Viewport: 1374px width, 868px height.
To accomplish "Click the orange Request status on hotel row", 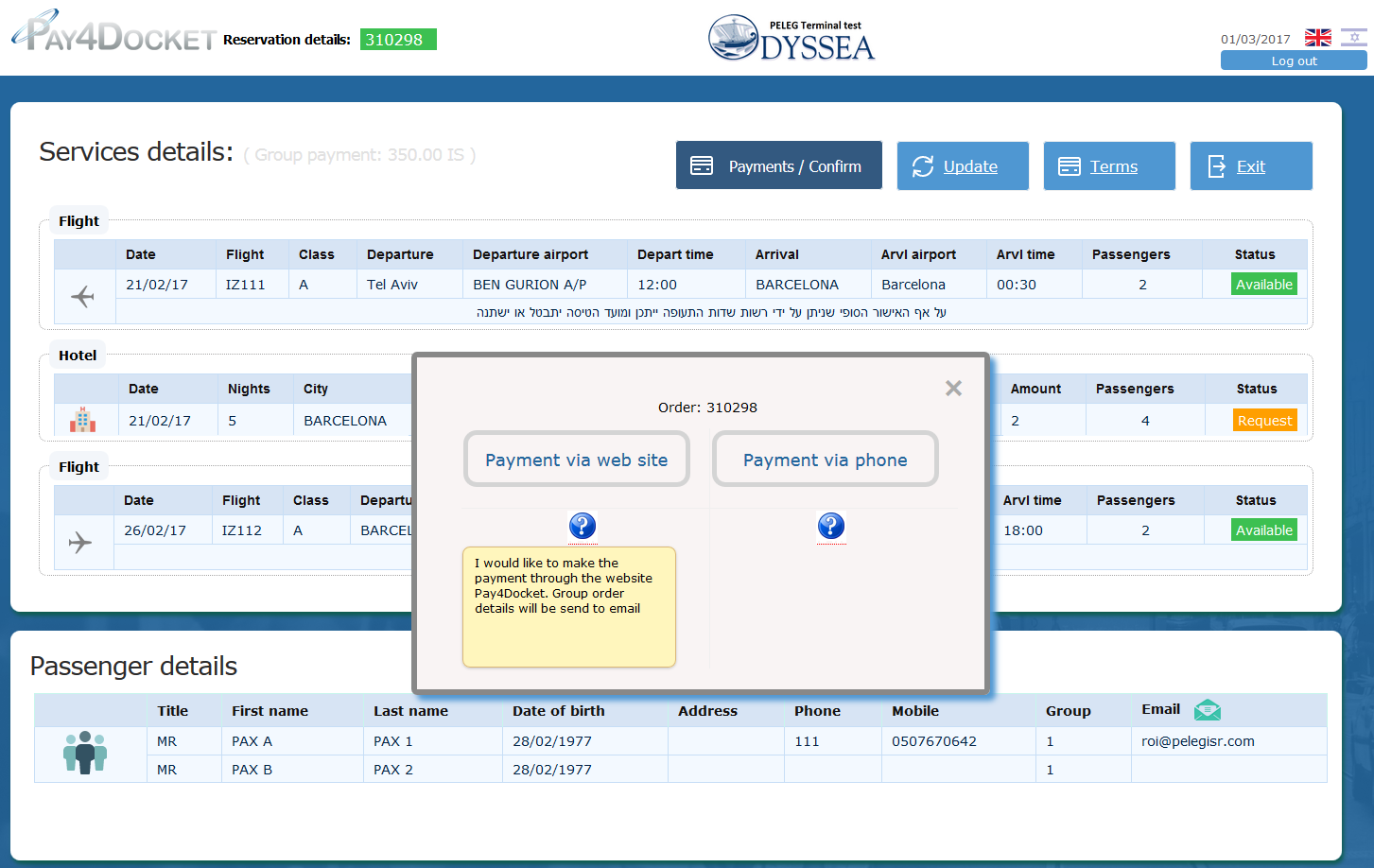I will [x=1265, y=420].
